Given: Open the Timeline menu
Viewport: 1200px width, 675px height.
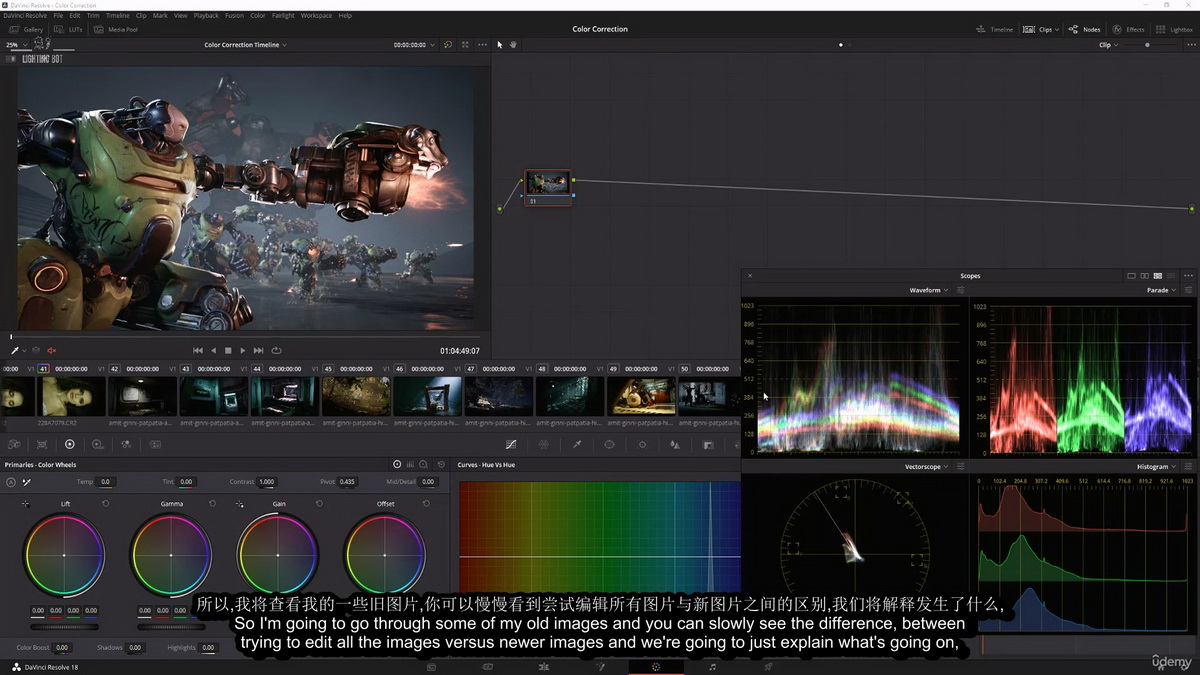Looking at the screenshot, I should point(117,16).
